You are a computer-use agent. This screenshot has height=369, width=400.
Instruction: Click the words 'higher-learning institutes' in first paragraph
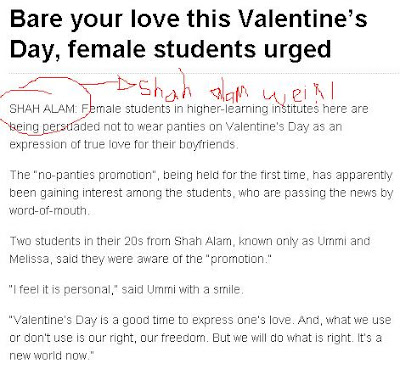pos(253,109)
